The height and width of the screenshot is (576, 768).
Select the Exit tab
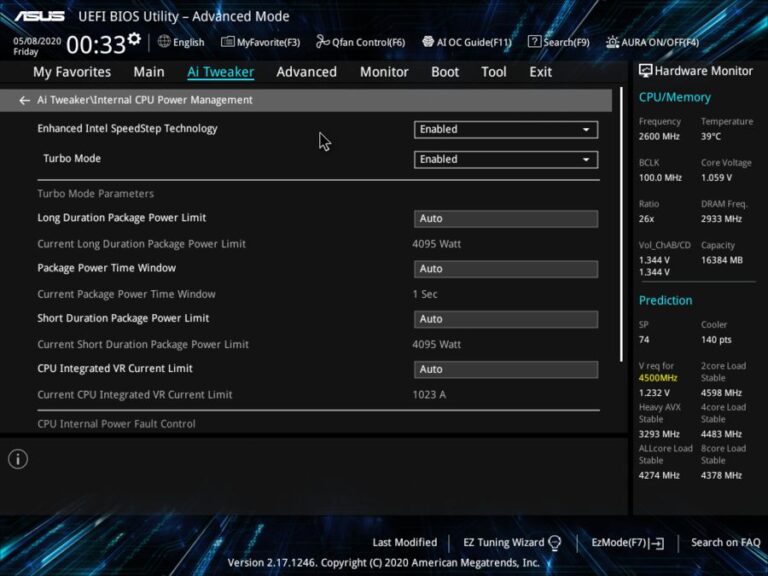coord(541,72)
